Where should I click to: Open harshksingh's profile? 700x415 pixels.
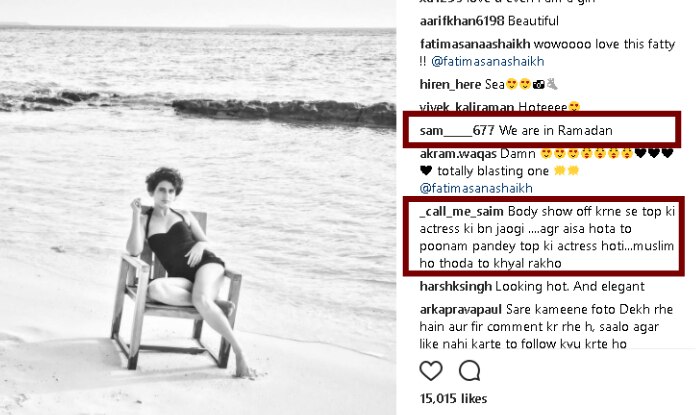pos(456,286)
